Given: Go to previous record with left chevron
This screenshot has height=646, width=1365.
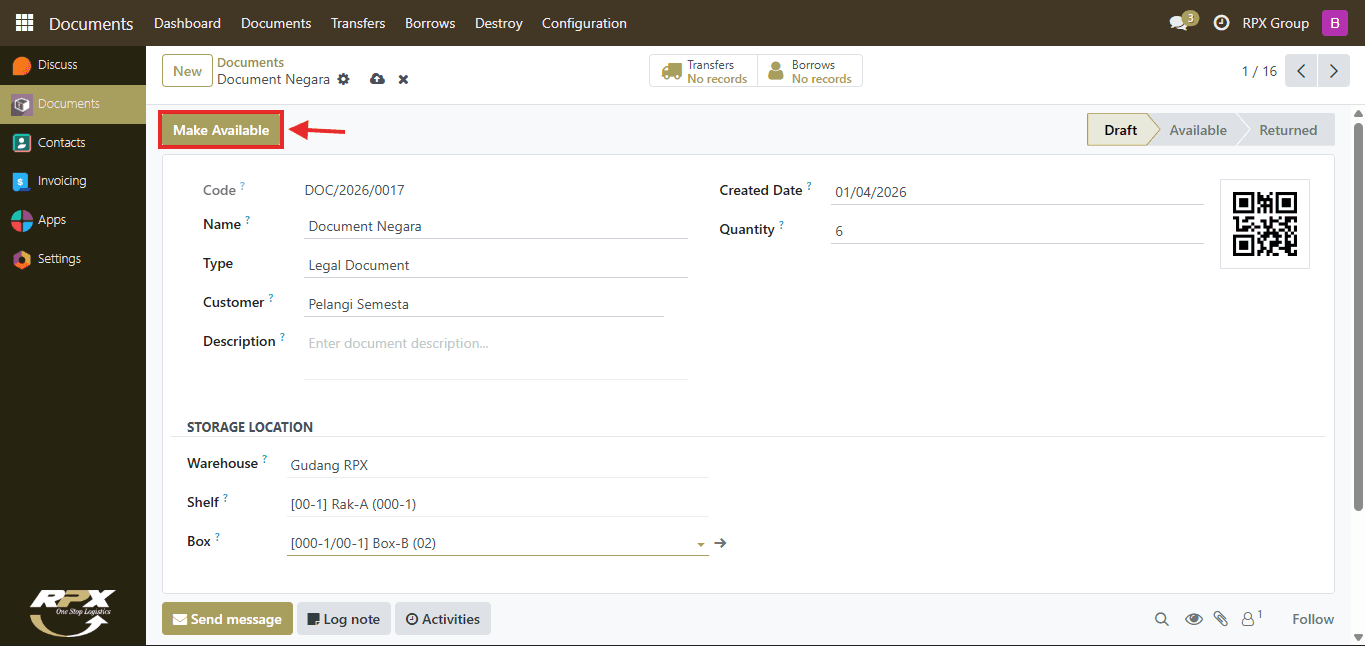Looking at the screenshot, I should tap(1301, 71).
